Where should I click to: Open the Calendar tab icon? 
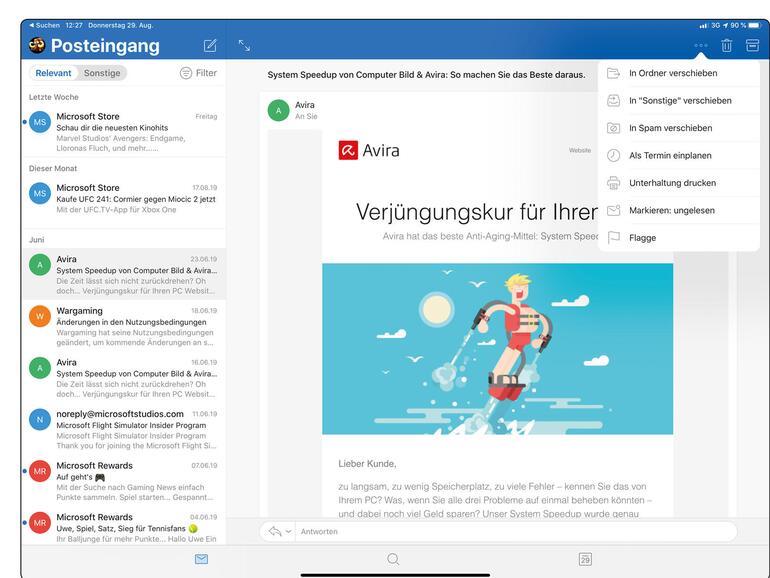click(x=585, y=559)
